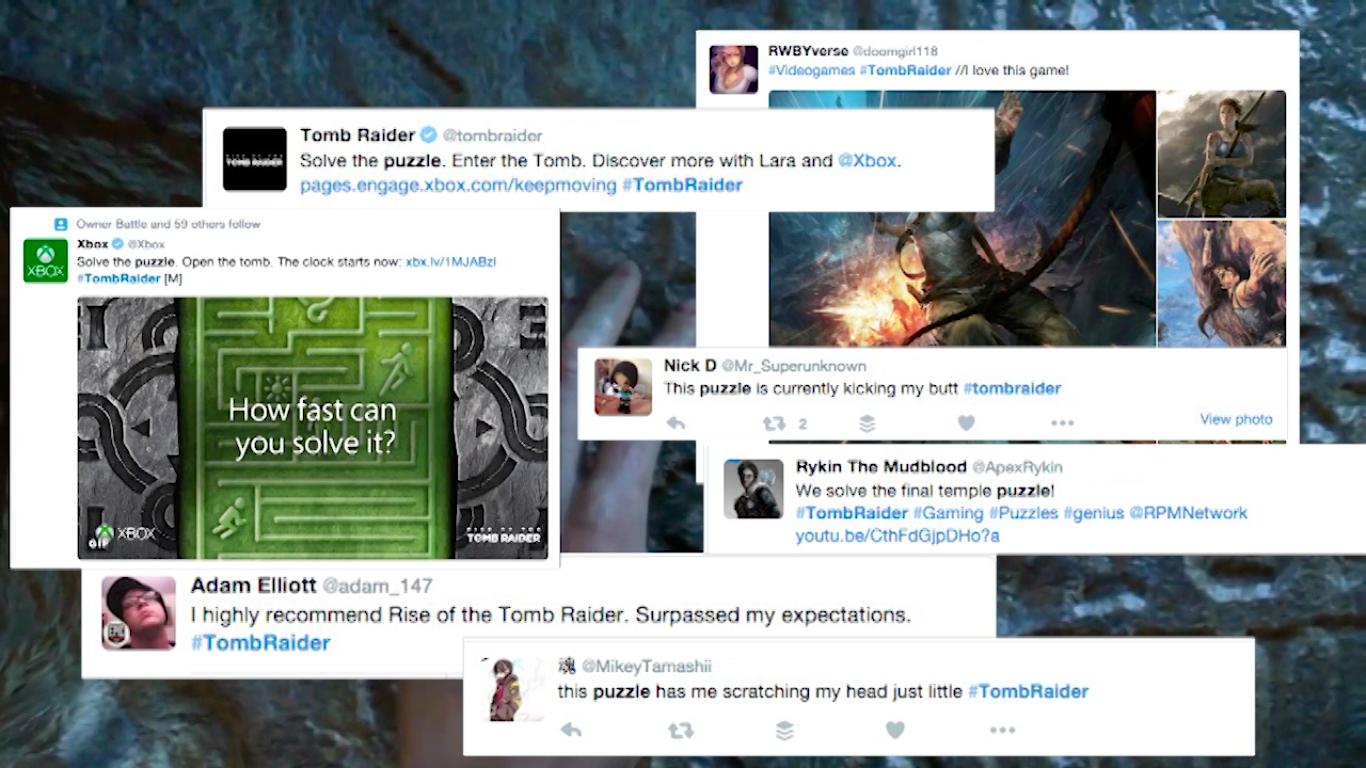The width and height of the screenshot is (1366, 768).
Task: Click the '@doomgirl118' handle
Action: click(895, 51)
